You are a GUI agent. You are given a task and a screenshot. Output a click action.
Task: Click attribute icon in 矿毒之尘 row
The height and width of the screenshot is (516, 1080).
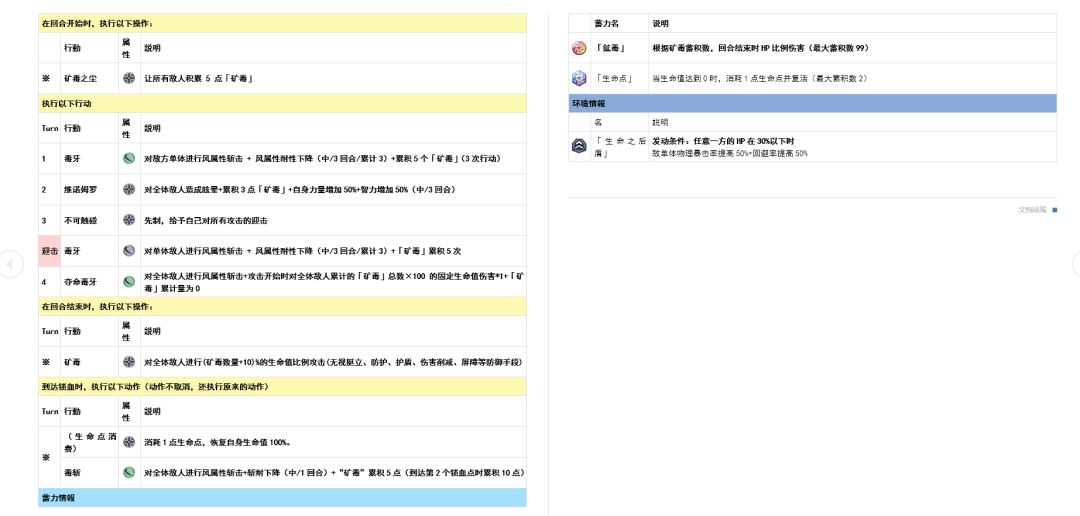129,79
